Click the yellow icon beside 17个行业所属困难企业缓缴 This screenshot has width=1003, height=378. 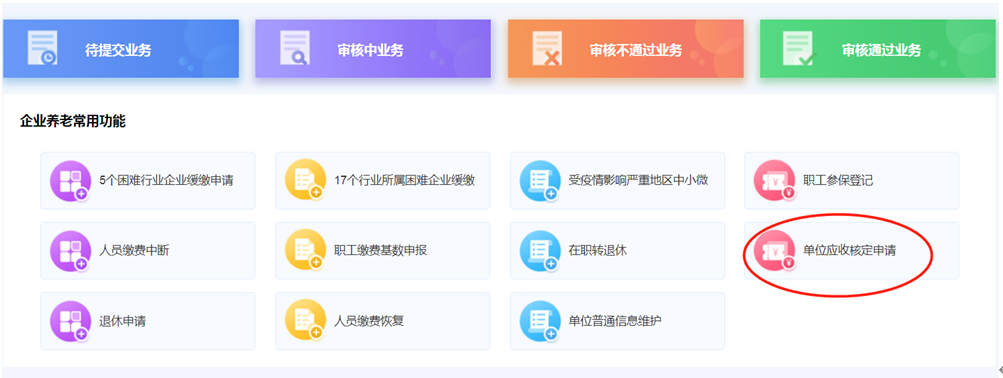[x=304, y=180]
